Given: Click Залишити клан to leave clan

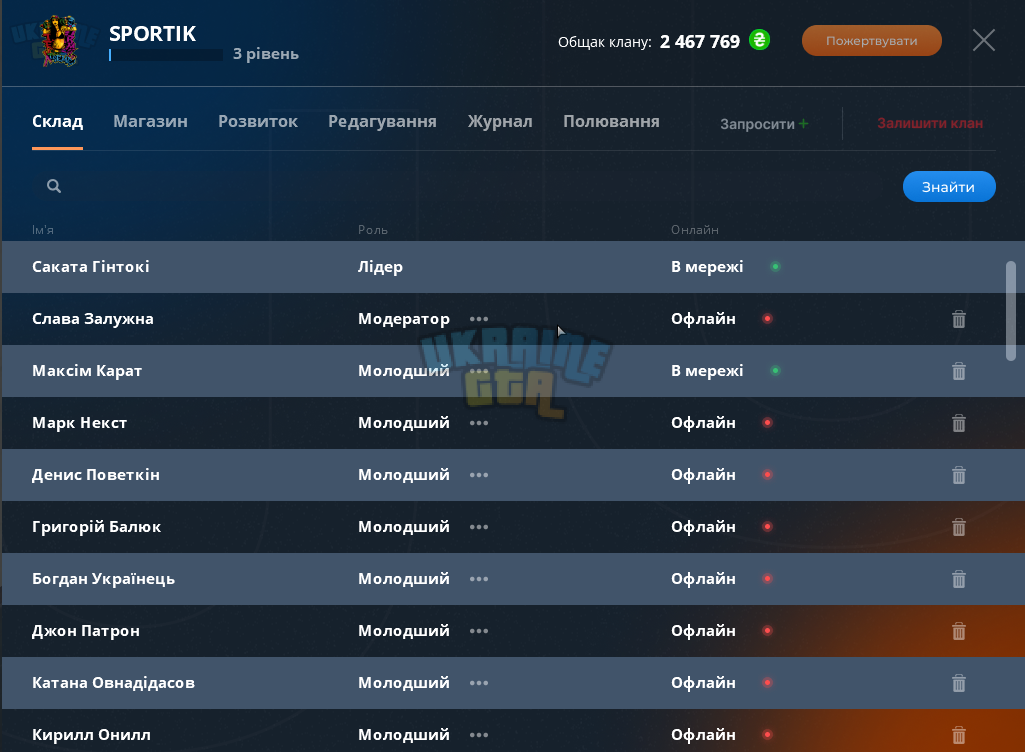Looking at the screenshot, I should point(930,124).
